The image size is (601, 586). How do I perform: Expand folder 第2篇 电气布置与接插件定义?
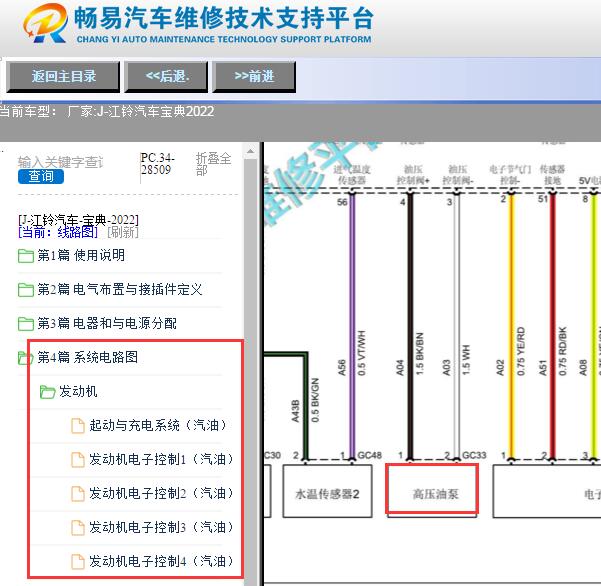(x=120, y=289)
